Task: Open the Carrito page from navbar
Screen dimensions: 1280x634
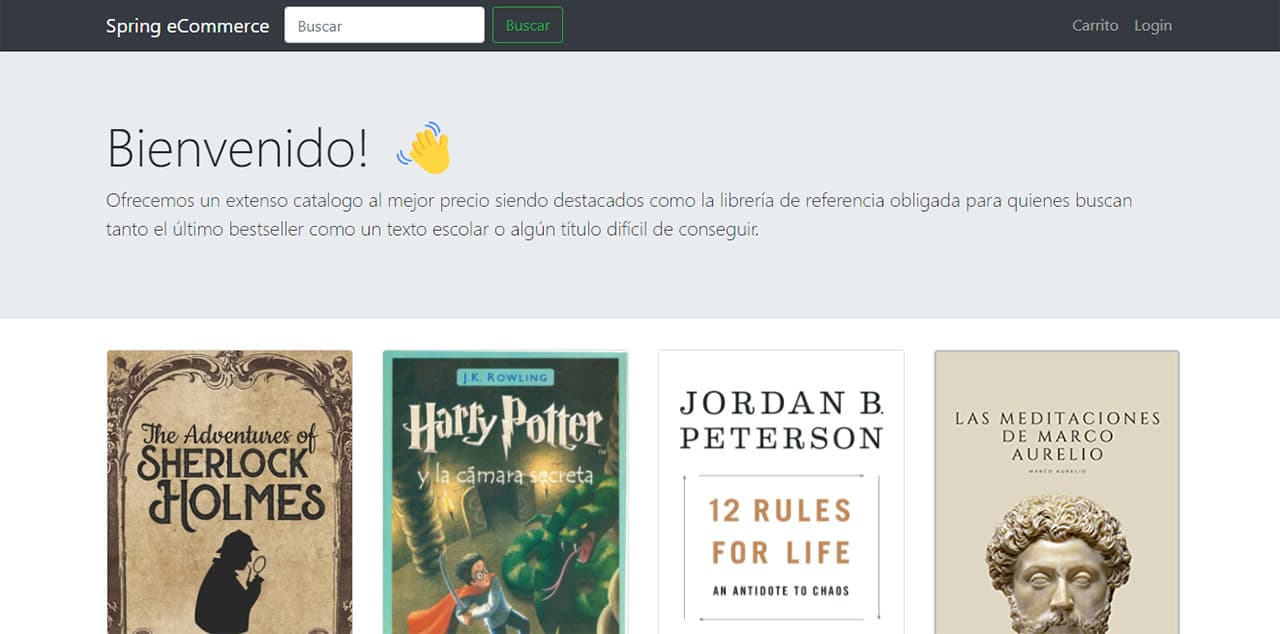Action: [x=1094, y=26]
